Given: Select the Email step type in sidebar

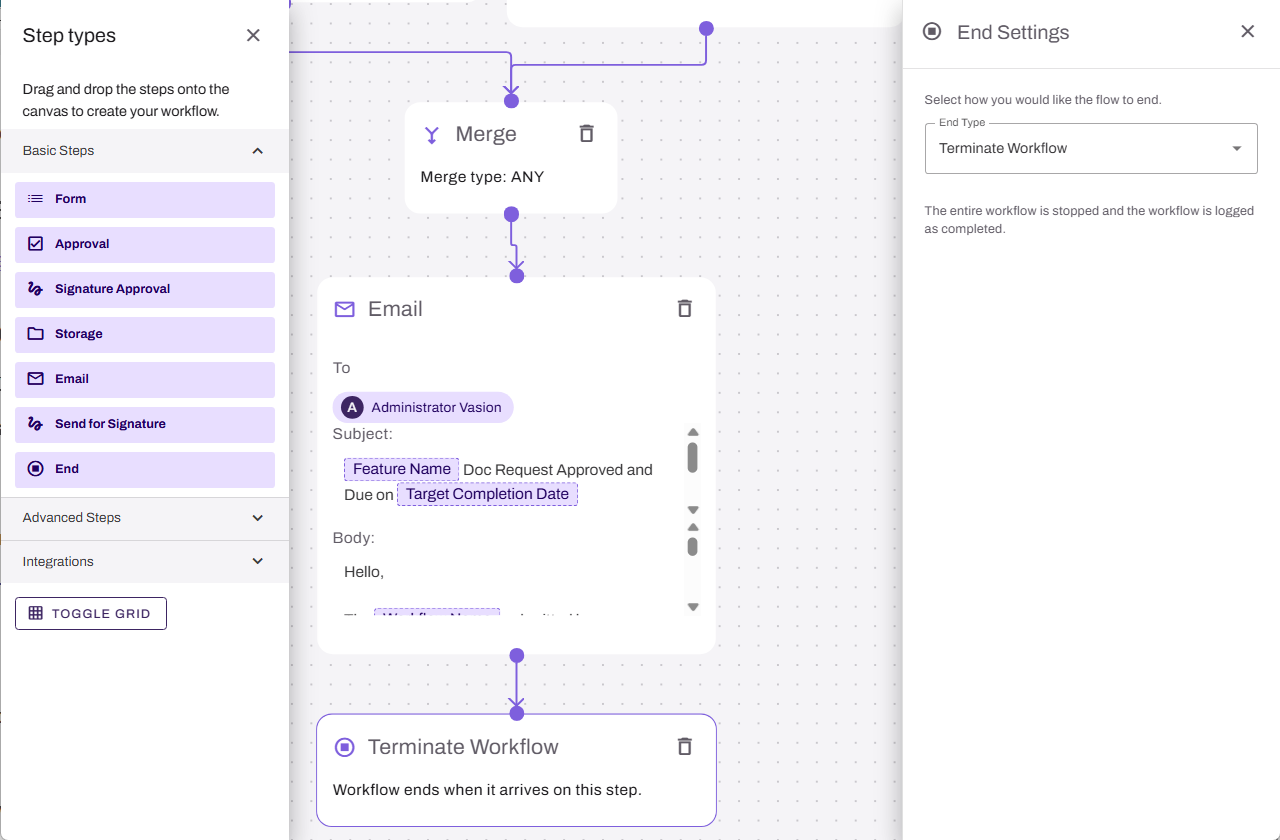Looking at the screenshot, I should pyautogui.click(x=145, y=379).
